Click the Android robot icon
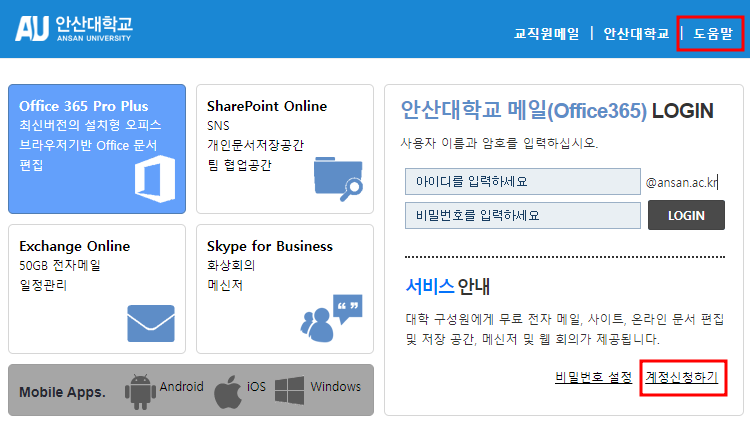The image size is (750, 427). (140, 392)
